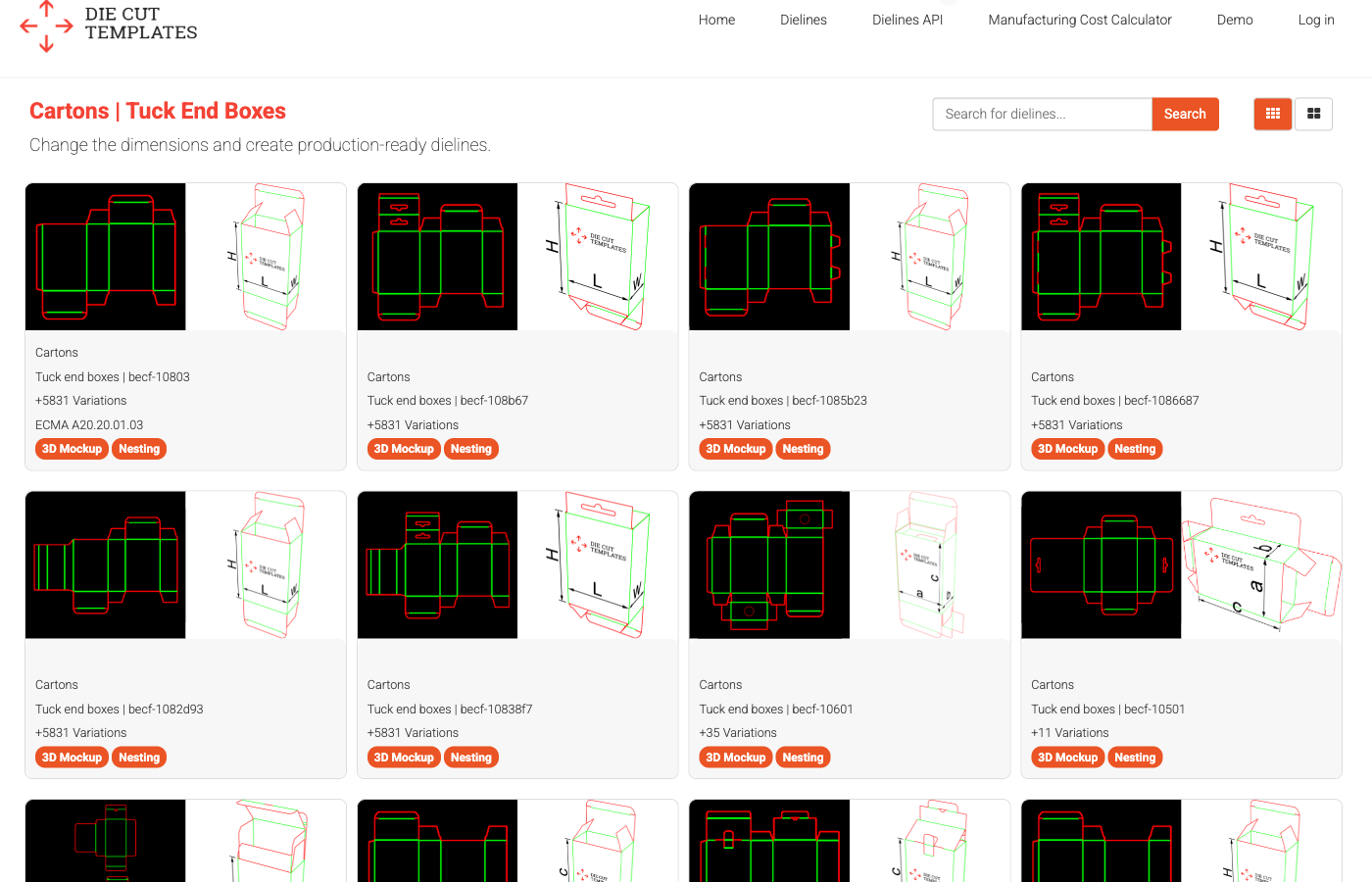The image size is (1372, 882).
Task: Open Manufacturing Cost Calculator
Action: (x=1080, y=20)
